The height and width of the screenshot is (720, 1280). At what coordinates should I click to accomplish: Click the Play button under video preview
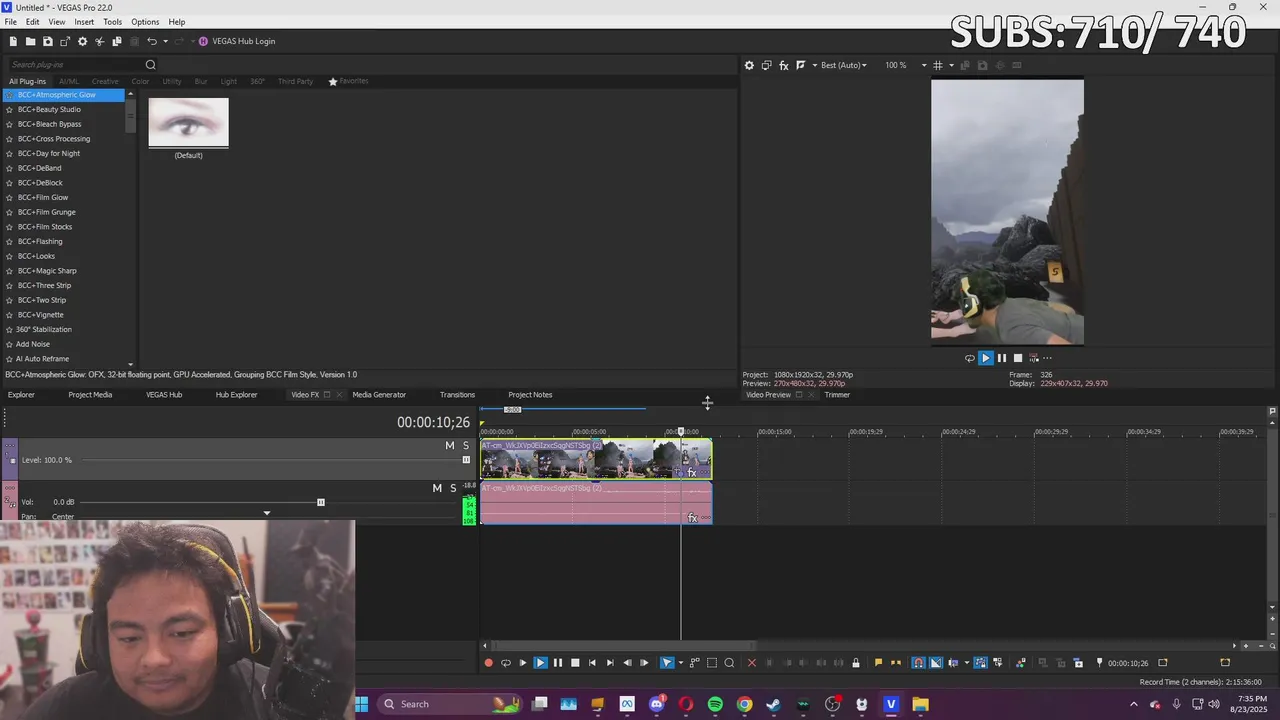(985, 358)
